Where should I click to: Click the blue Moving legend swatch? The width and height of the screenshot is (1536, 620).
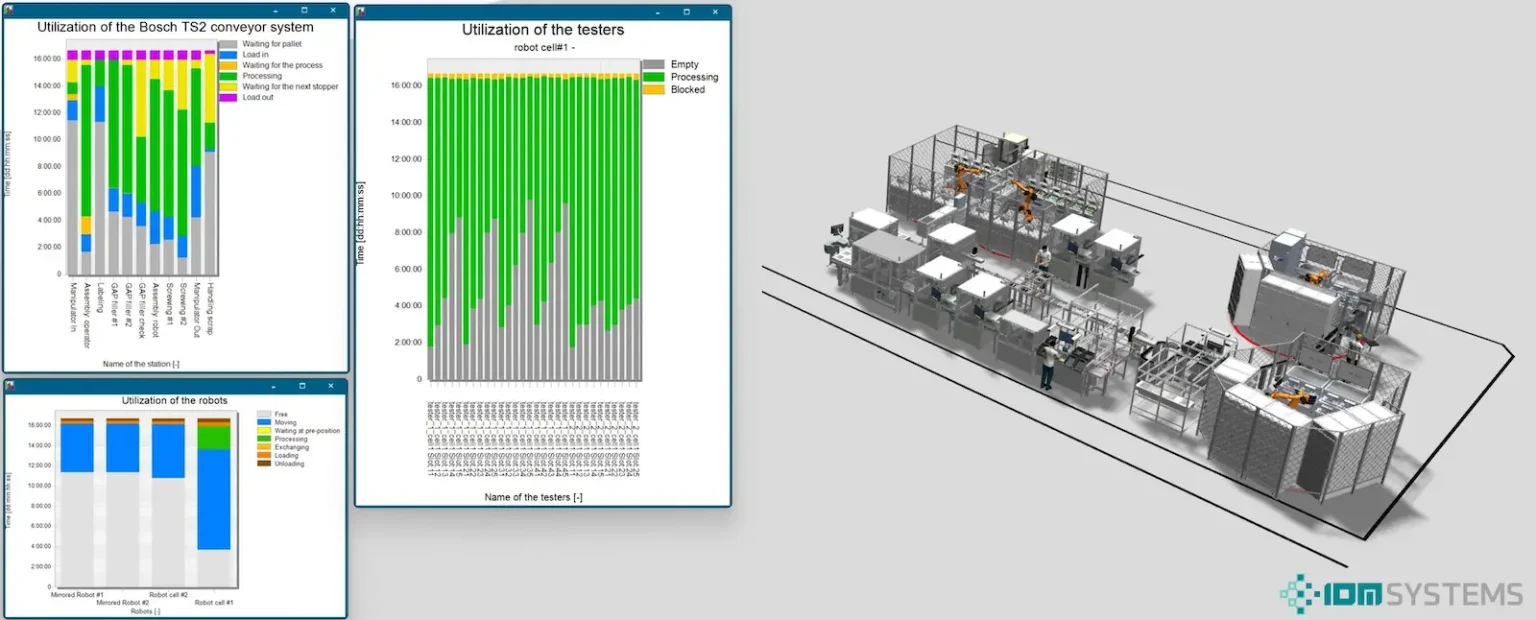coord(265,422)
